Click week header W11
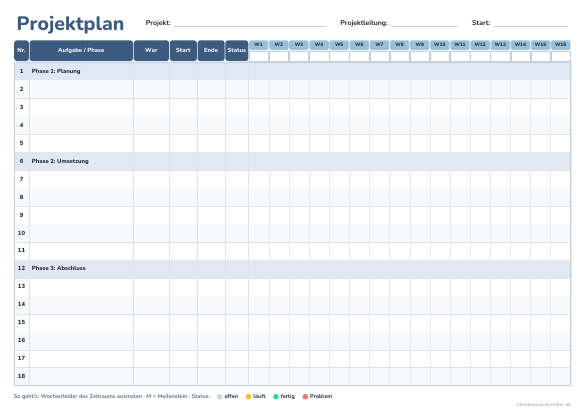The height and width of the screenshot is (414, 585). [460, 45]
